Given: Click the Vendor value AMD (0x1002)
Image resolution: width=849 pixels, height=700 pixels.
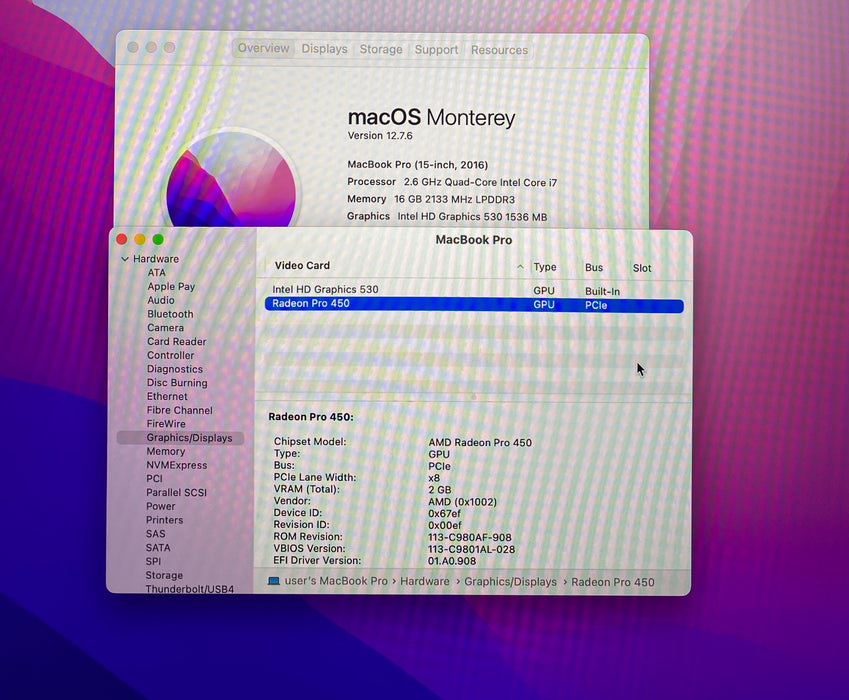Looking at the screenshot, I should pyautogui.click(x=462, y=502).
